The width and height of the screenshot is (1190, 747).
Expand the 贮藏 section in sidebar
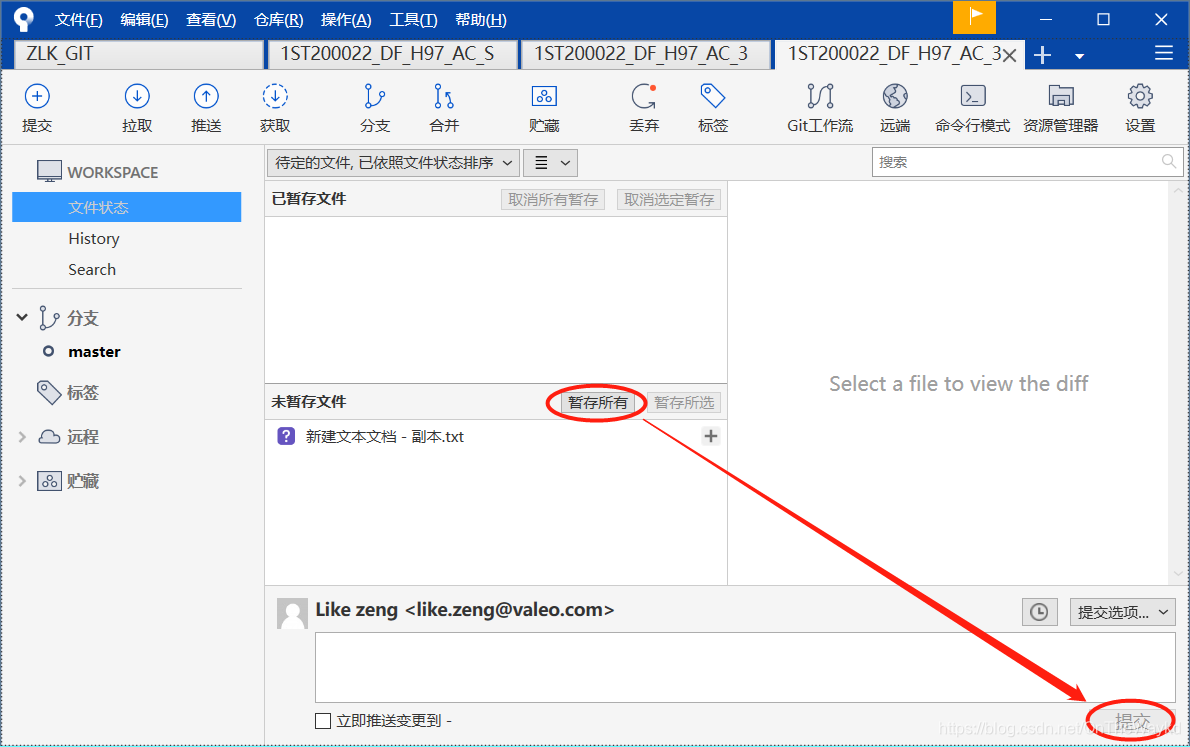coord(22,481)
